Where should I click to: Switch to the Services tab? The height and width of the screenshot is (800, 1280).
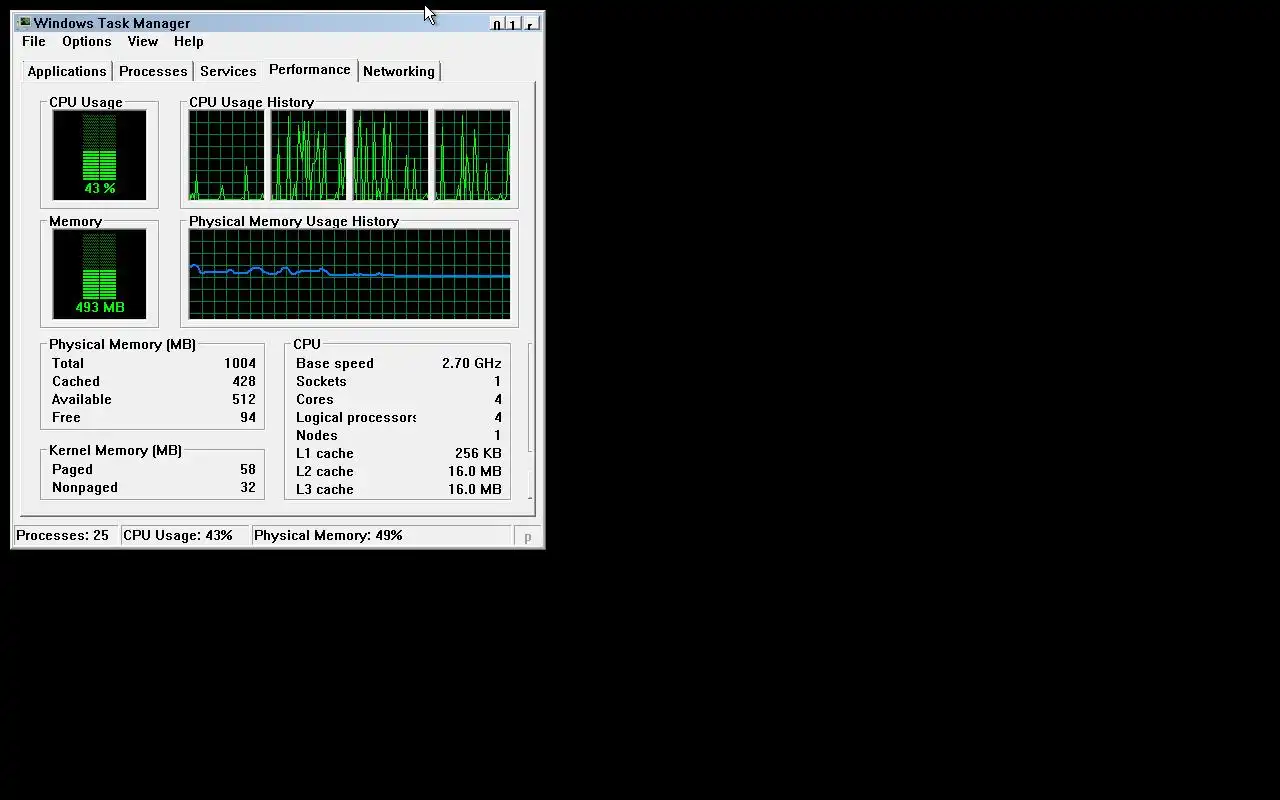pos(228,71)
